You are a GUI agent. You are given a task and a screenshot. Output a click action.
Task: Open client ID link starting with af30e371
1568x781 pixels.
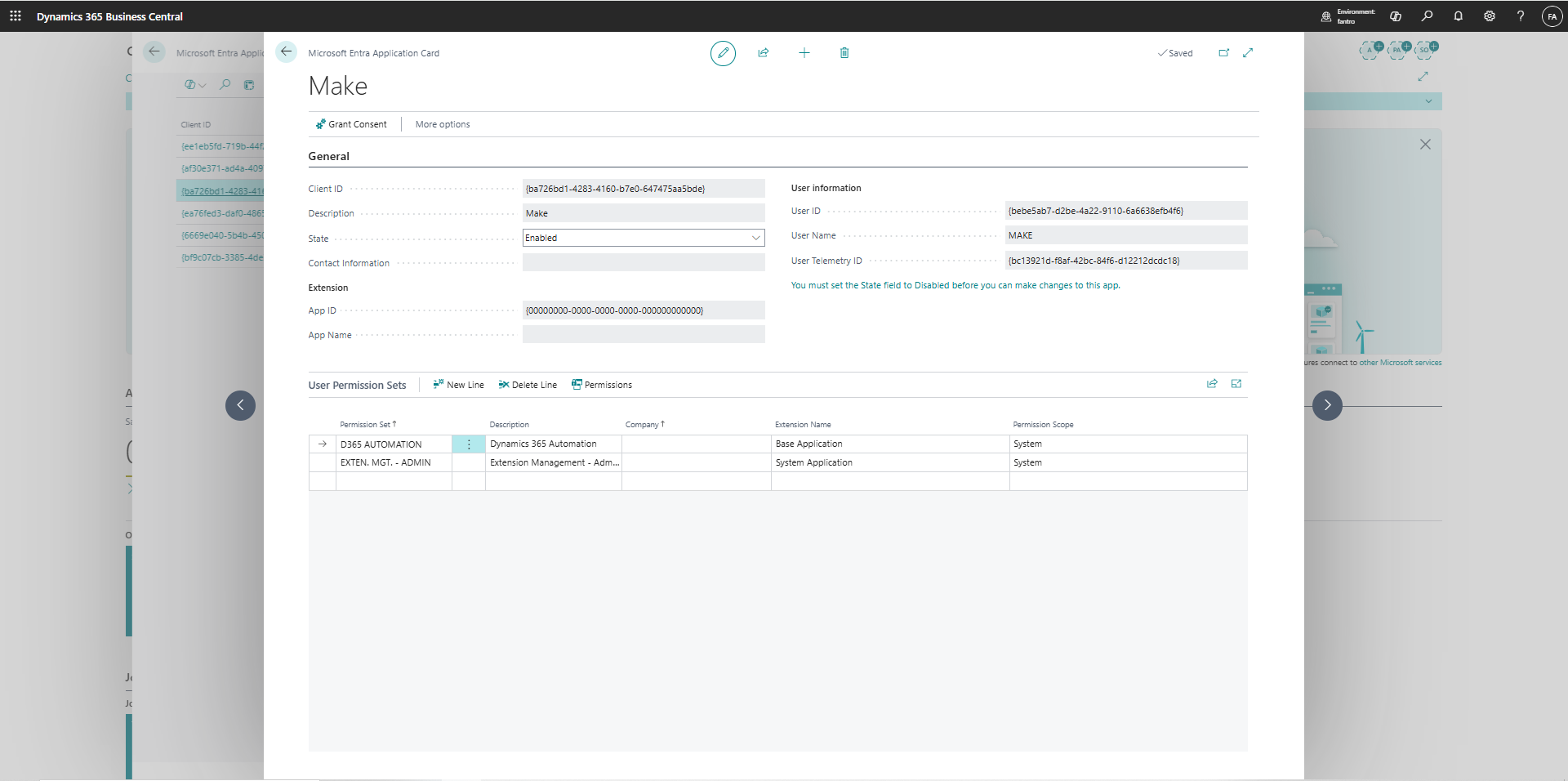pyautogui.click(x=222, y=169)
